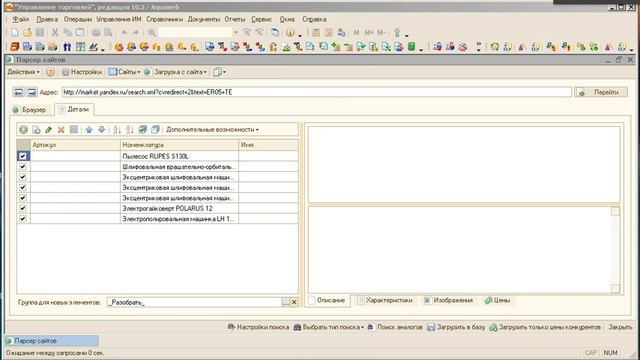The image size is (640, 360).
Task: Add a row with the green plus icon
Action: pos(23,130)
